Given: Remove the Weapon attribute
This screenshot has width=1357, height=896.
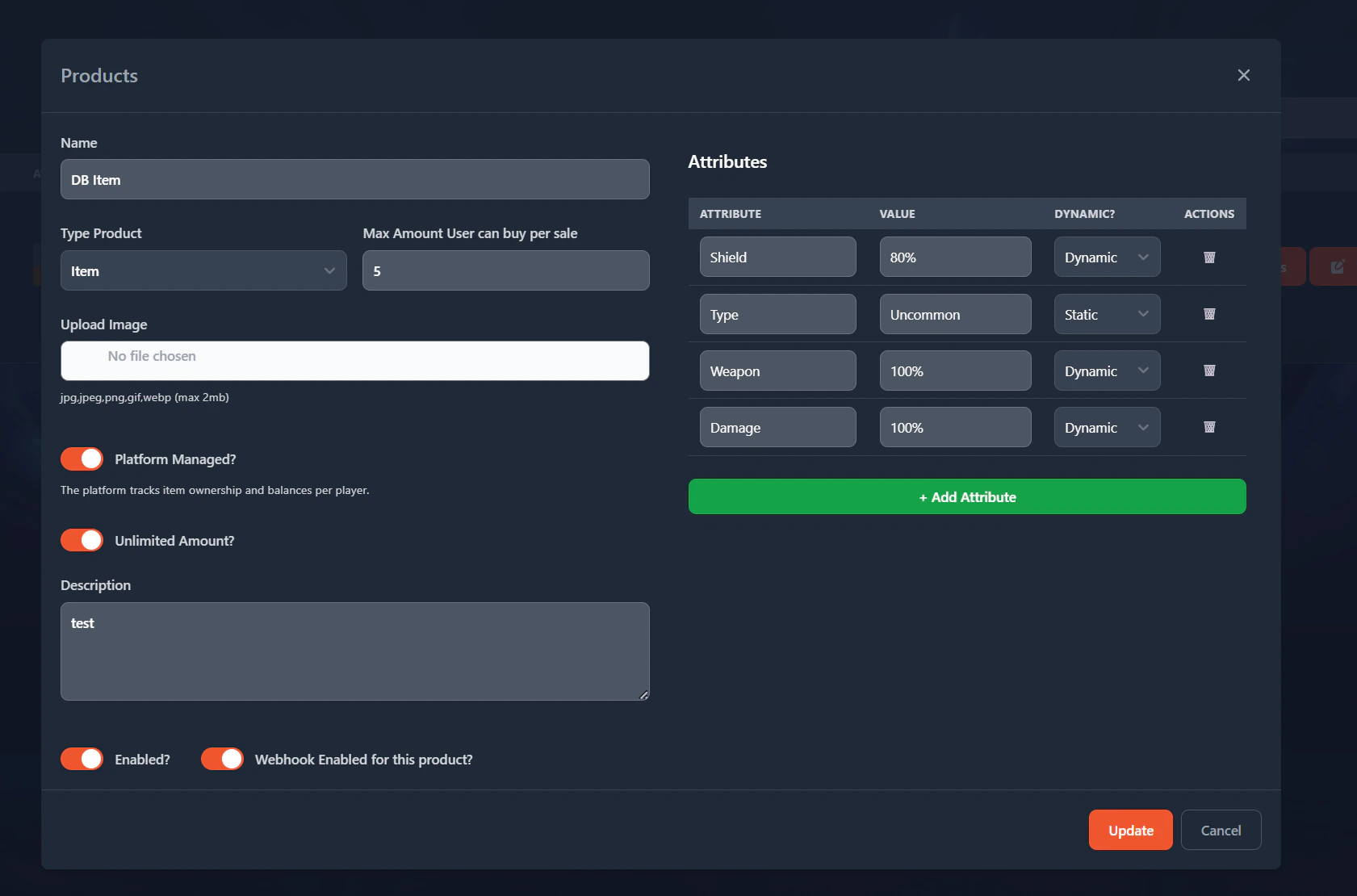Looking at the screenshot, I should (x=1208, y=371).
